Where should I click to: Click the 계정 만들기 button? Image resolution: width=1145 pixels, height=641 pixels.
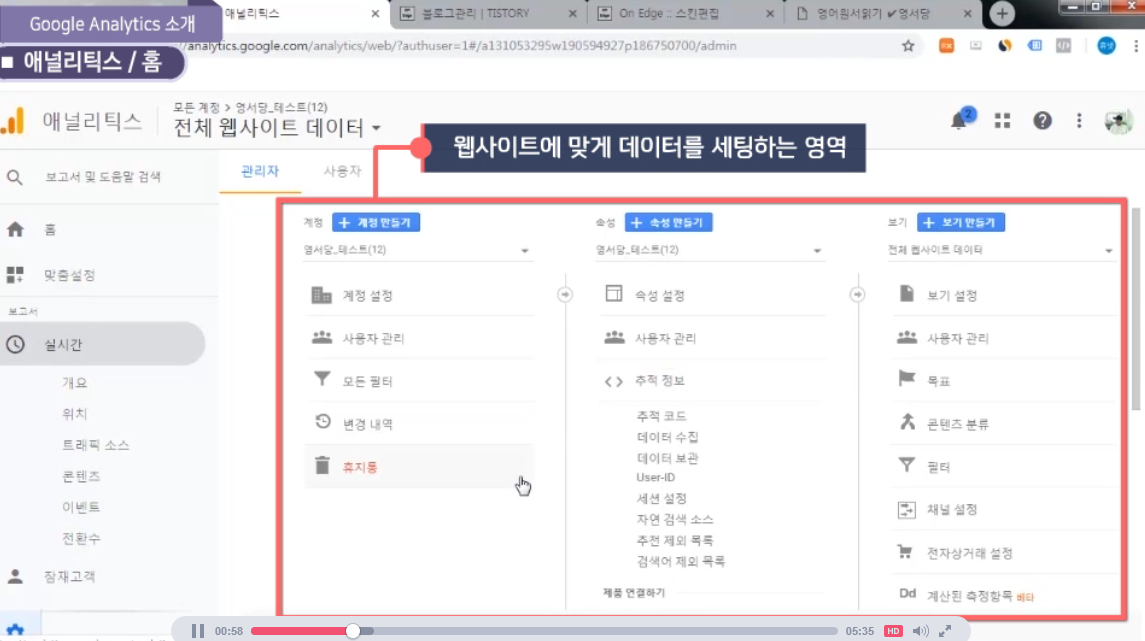click(x=376, y=223)
